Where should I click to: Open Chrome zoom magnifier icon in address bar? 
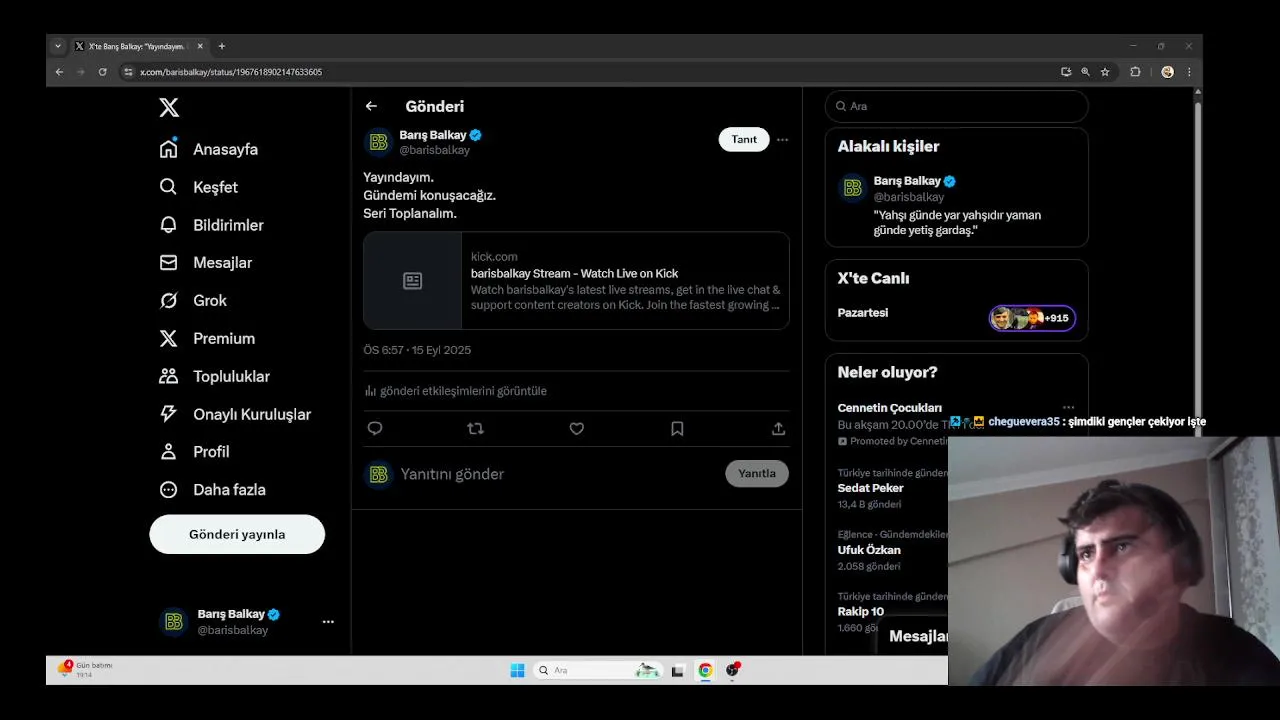pos(1085,72)
